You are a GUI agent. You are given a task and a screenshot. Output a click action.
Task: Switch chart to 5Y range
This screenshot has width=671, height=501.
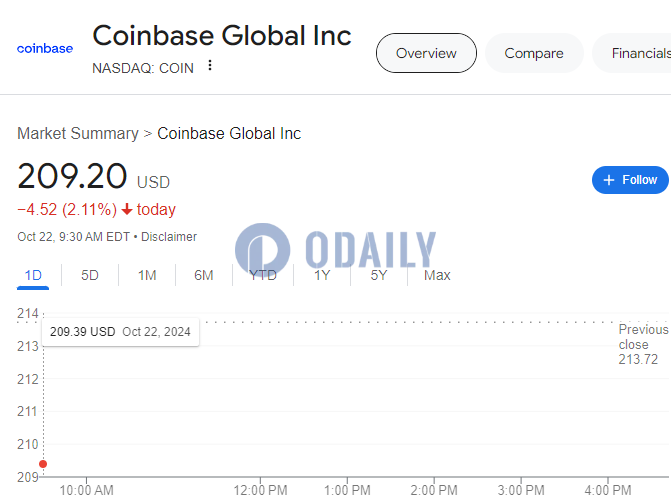379,275
